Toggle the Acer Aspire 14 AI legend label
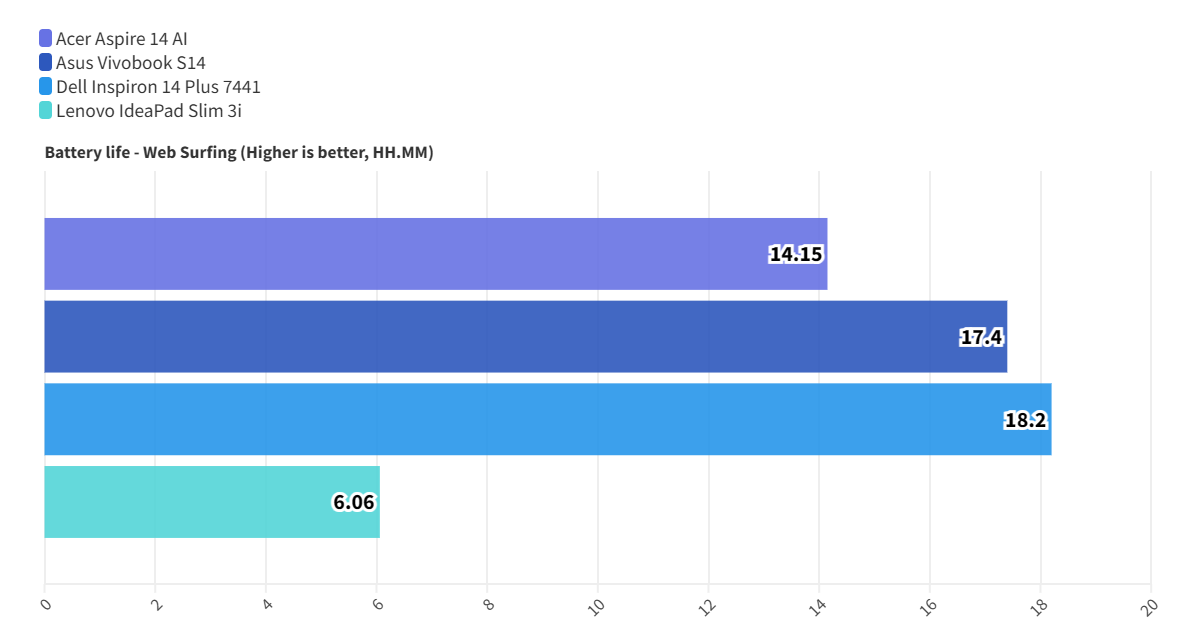 (x=121, y=39)
